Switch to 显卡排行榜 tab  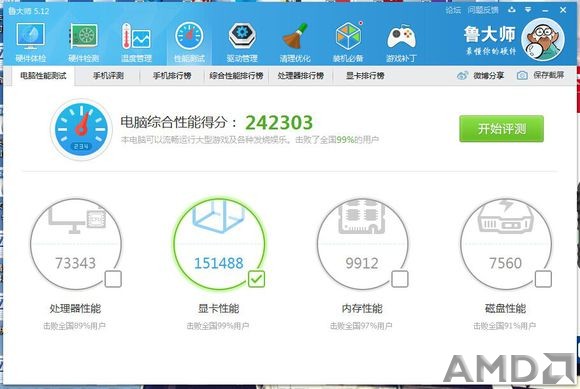click(x=365, y=76)
